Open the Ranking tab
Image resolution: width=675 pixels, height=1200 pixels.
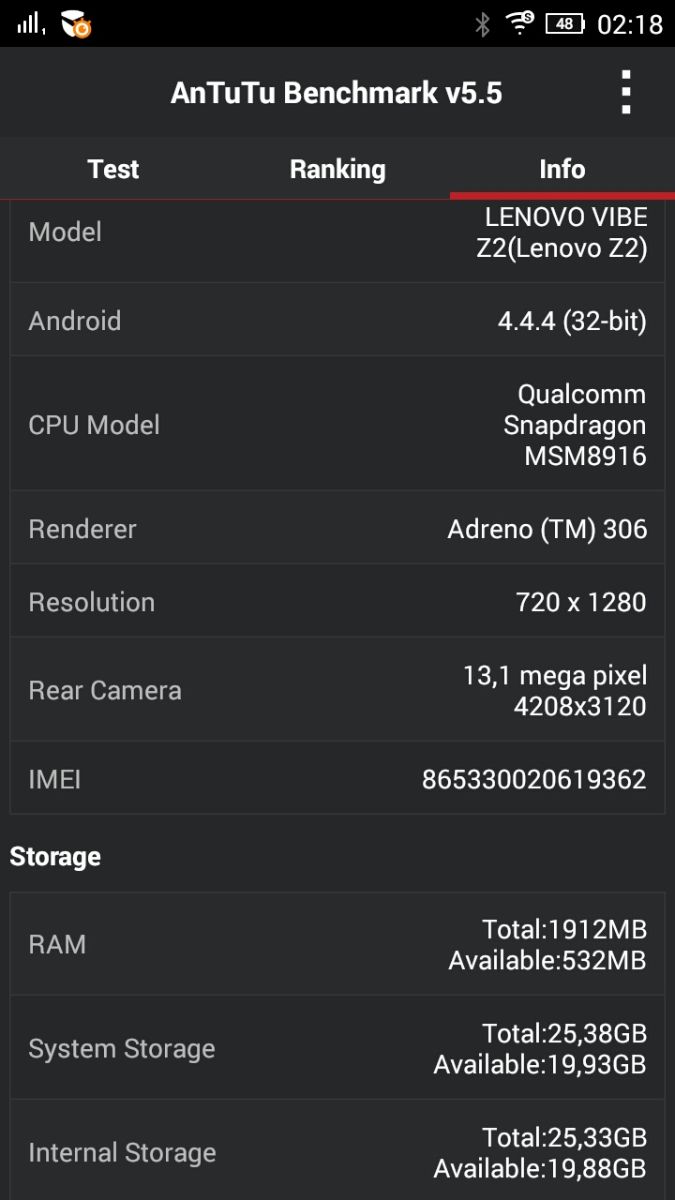coord(337,169)
